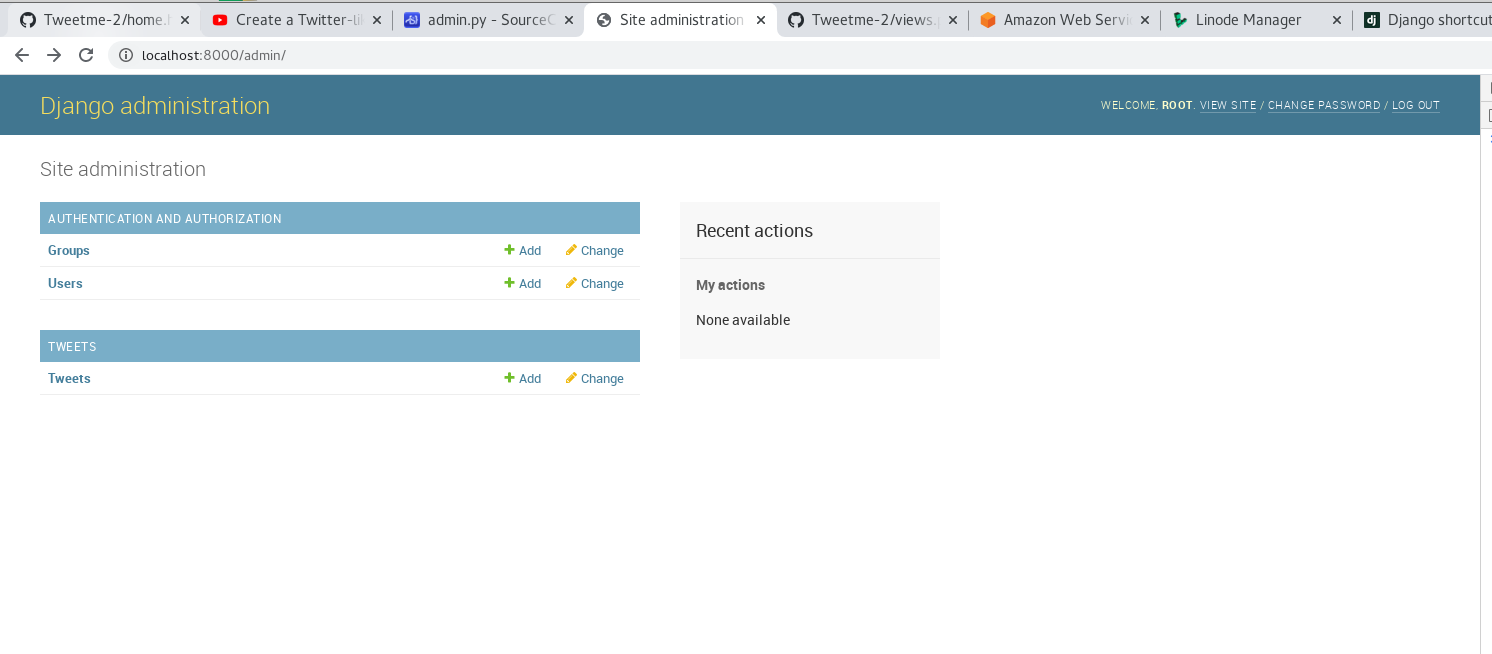
Task: Click the browser forward arrow
Action: click(54, 55)
